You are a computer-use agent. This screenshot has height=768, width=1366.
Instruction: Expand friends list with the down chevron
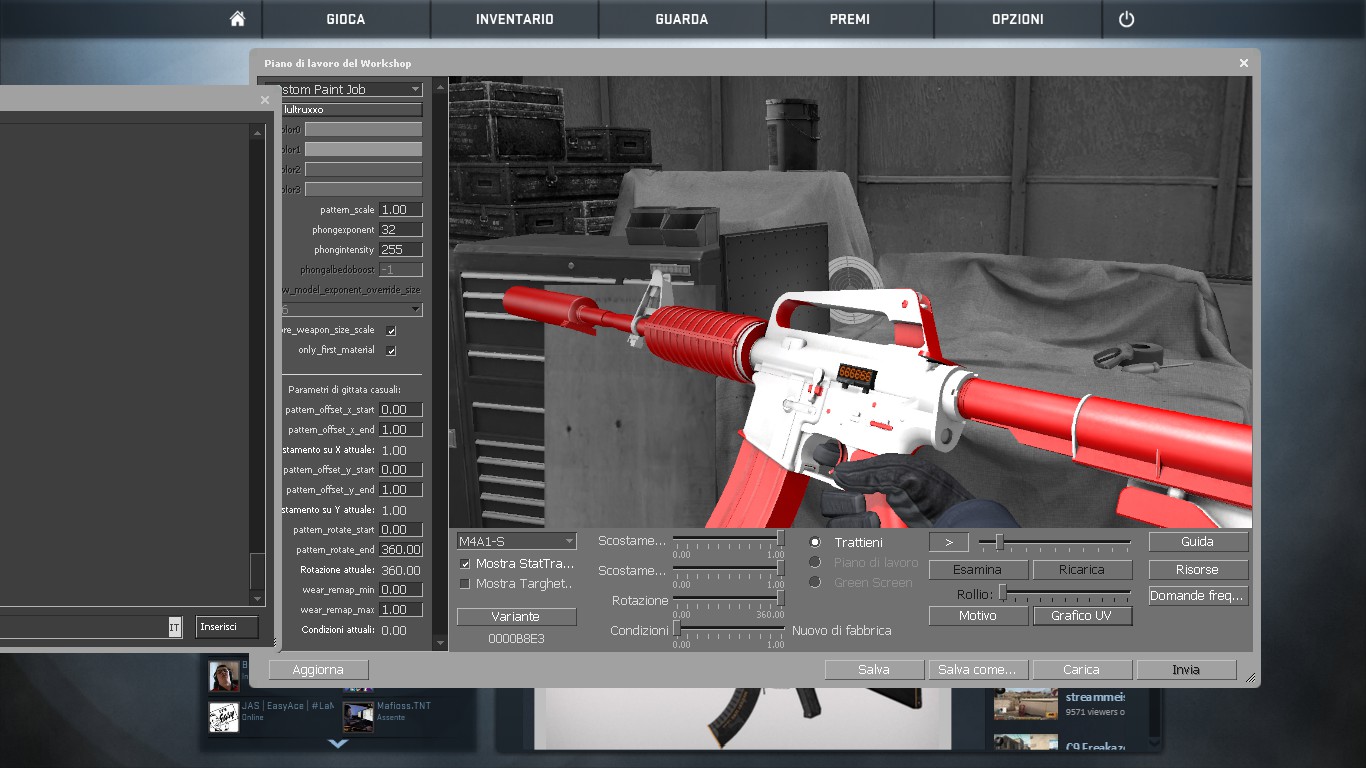pos(338,743)
